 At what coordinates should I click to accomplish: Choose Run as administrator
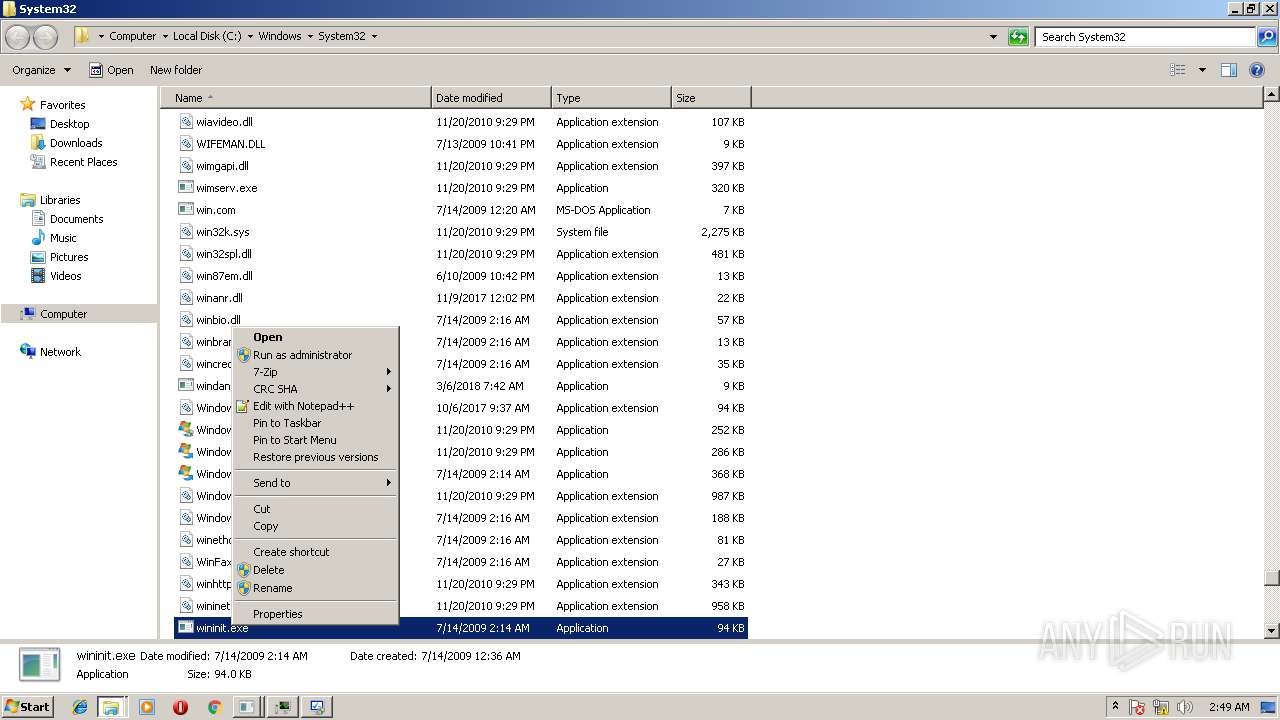(316, 355)
